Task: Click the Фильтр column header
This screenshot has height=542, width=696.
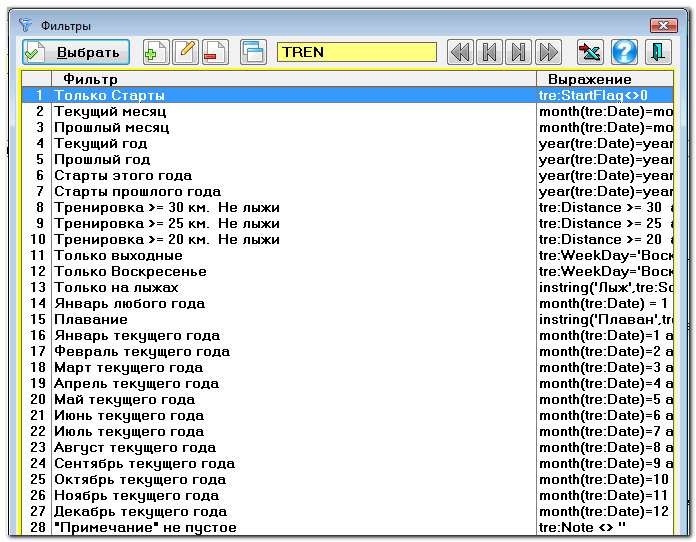Action: pos(294,79)
